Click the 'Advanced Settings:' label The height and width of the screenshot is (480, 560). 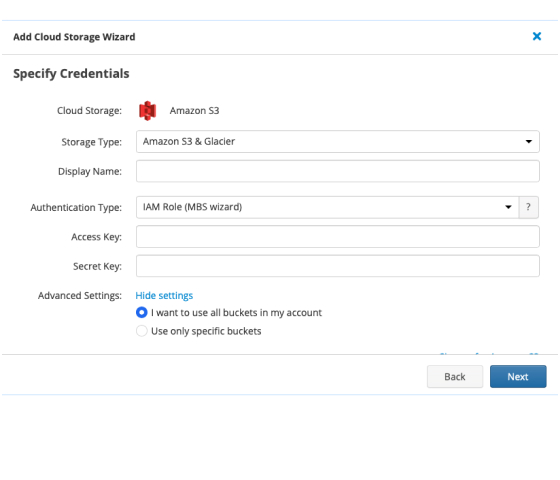pos(80,296)
